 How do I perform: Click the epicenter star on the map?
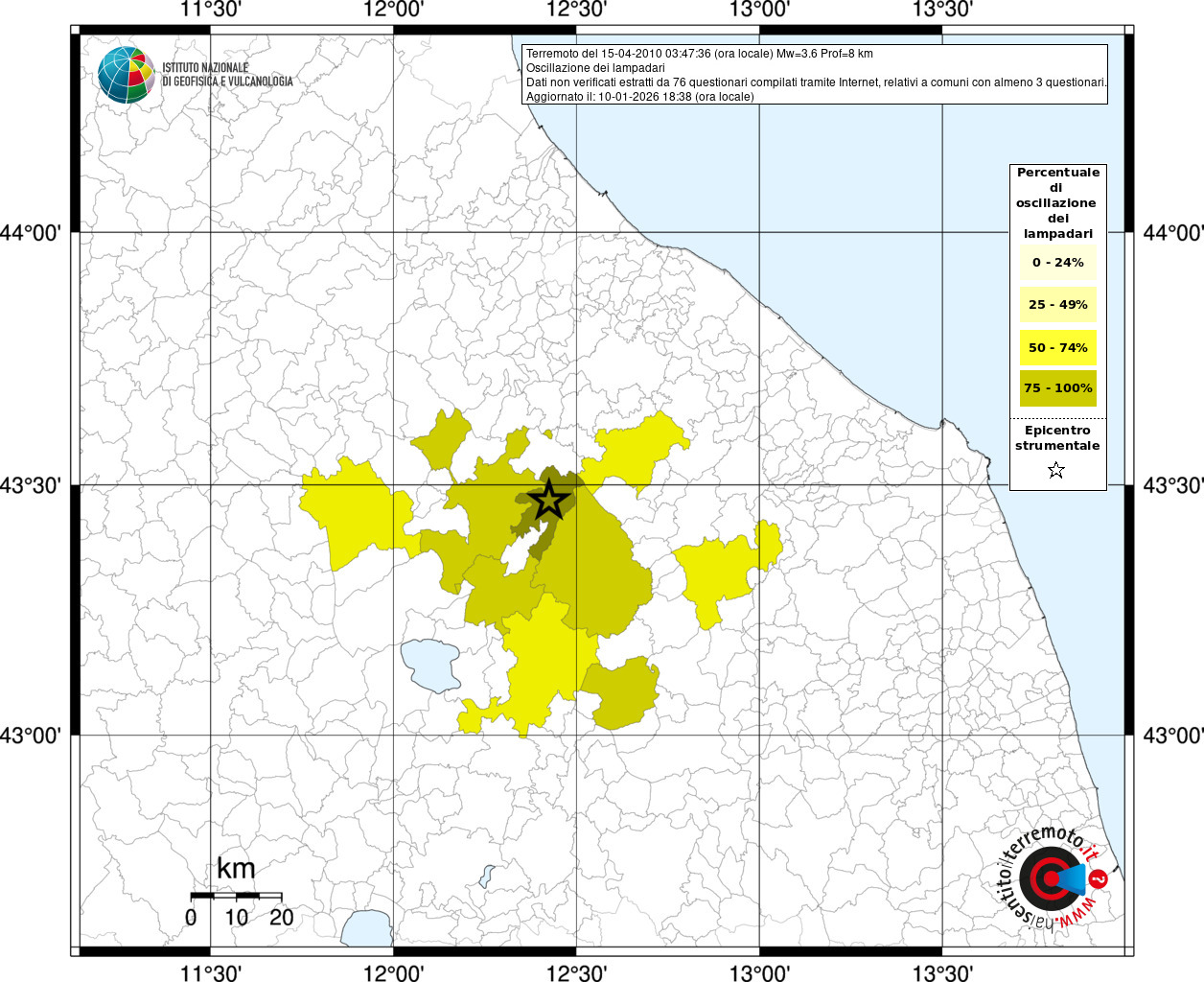(548, 500)
